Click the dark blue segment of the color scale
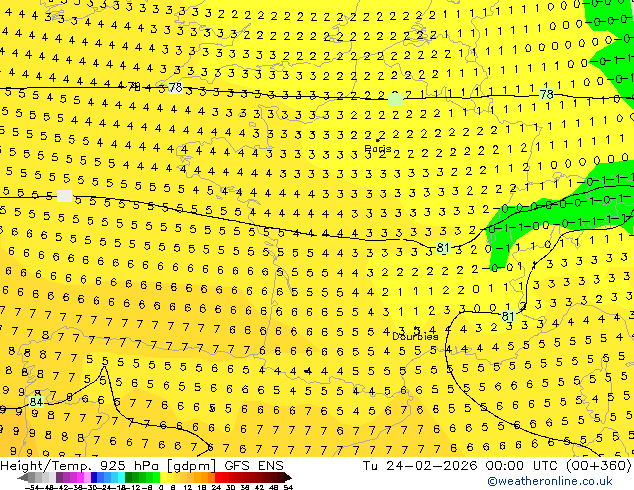The image size is (634, 490). [x=94, y=477]
